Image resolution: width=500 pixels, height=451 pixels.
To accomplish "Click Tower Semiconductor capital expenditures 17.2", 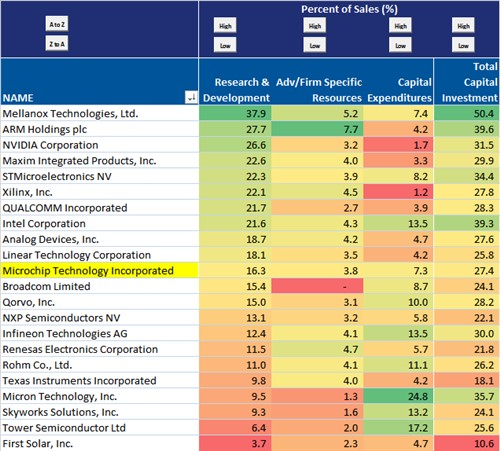I will pyautogui.click(x=399, y=428).
